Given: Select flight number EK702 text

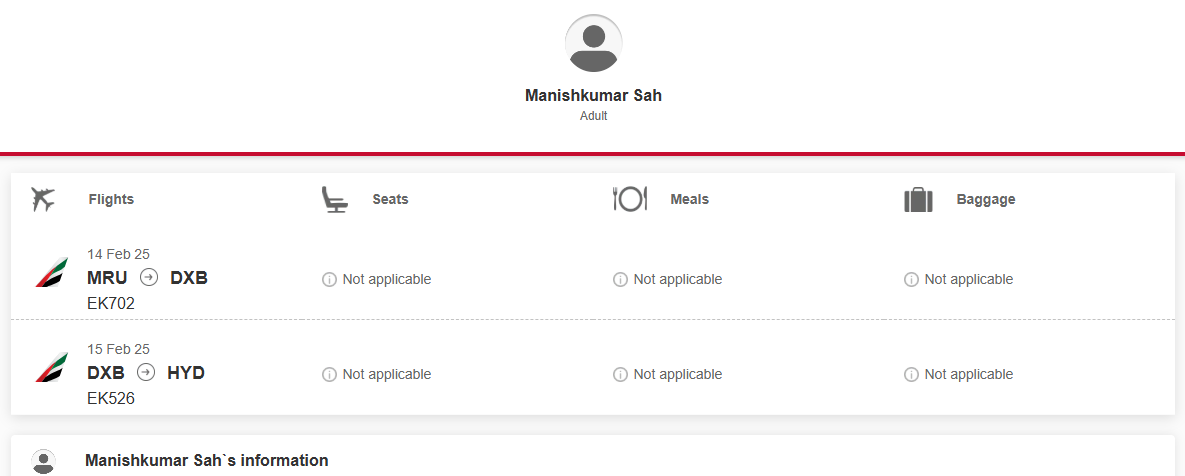Looking at the screenshot, I should 110,304.
